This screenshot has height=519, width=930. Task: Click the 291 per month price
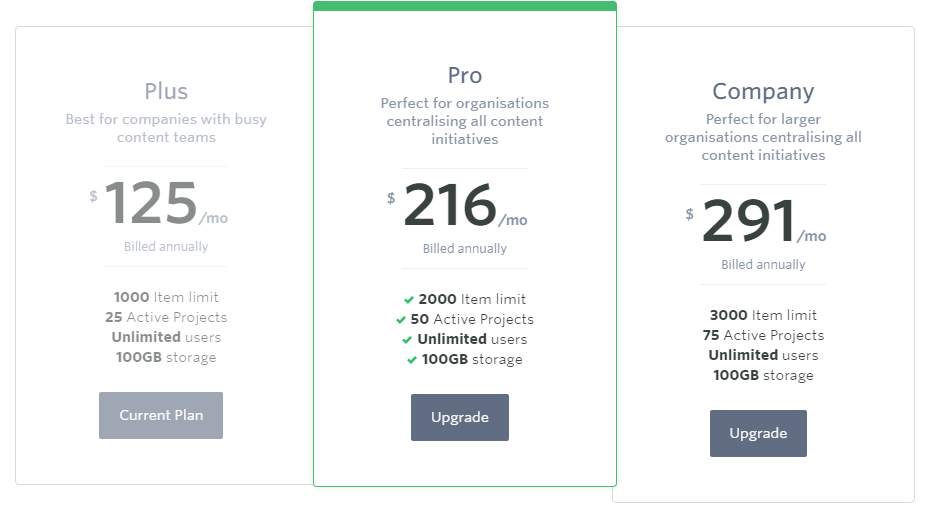(756, 221)
